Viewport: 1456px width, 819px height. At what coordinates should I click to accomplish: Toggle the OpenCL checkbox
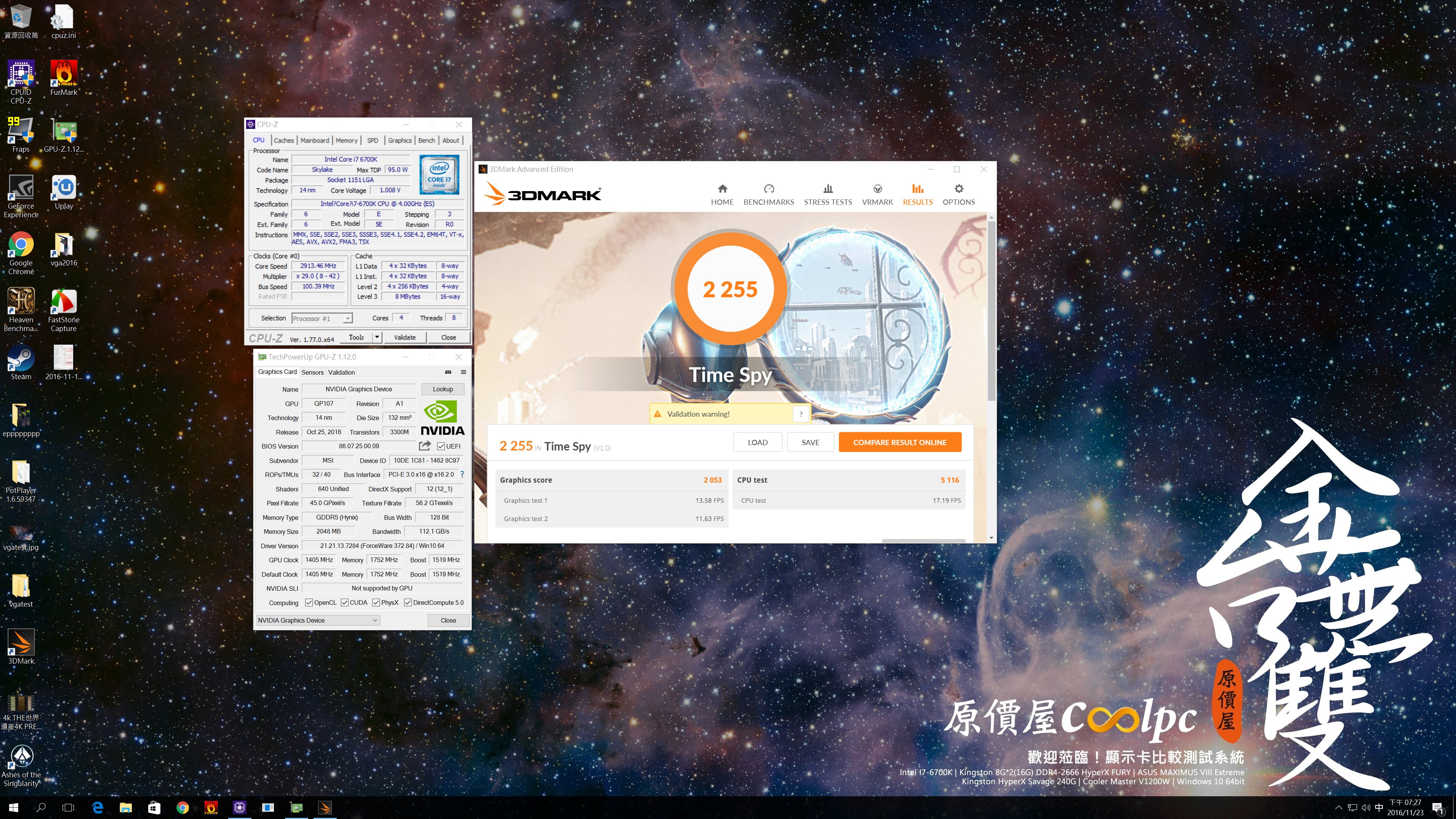pyautogui.click(x=309, y=602)
